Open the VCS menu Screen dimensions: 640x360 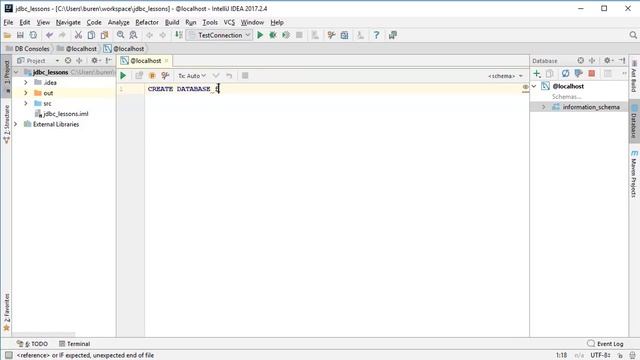(229, 22)
